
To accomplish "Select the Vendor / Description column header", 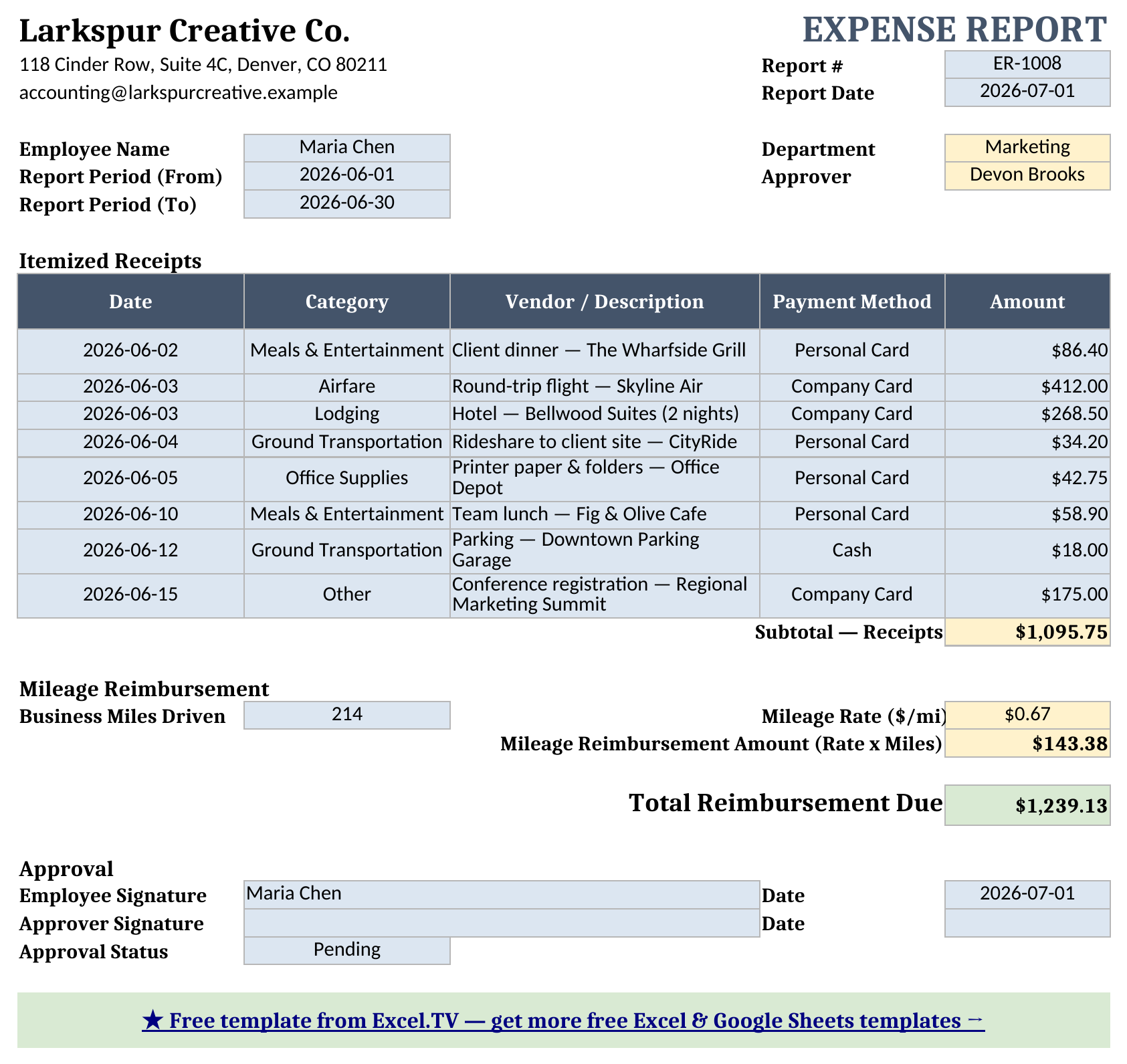I will pos(605,301).
